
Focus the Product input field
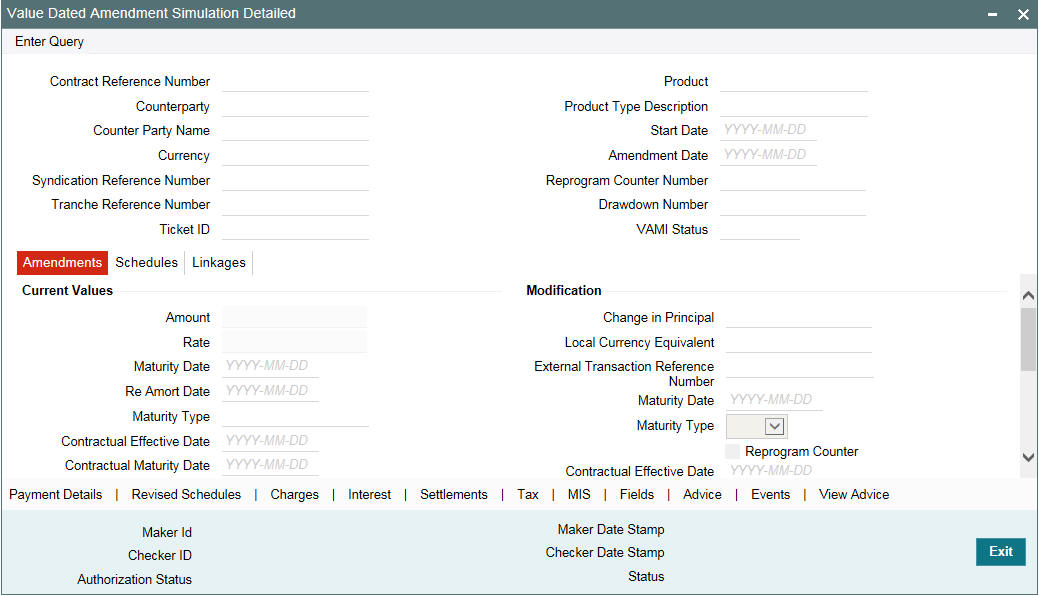pos(794,82)
